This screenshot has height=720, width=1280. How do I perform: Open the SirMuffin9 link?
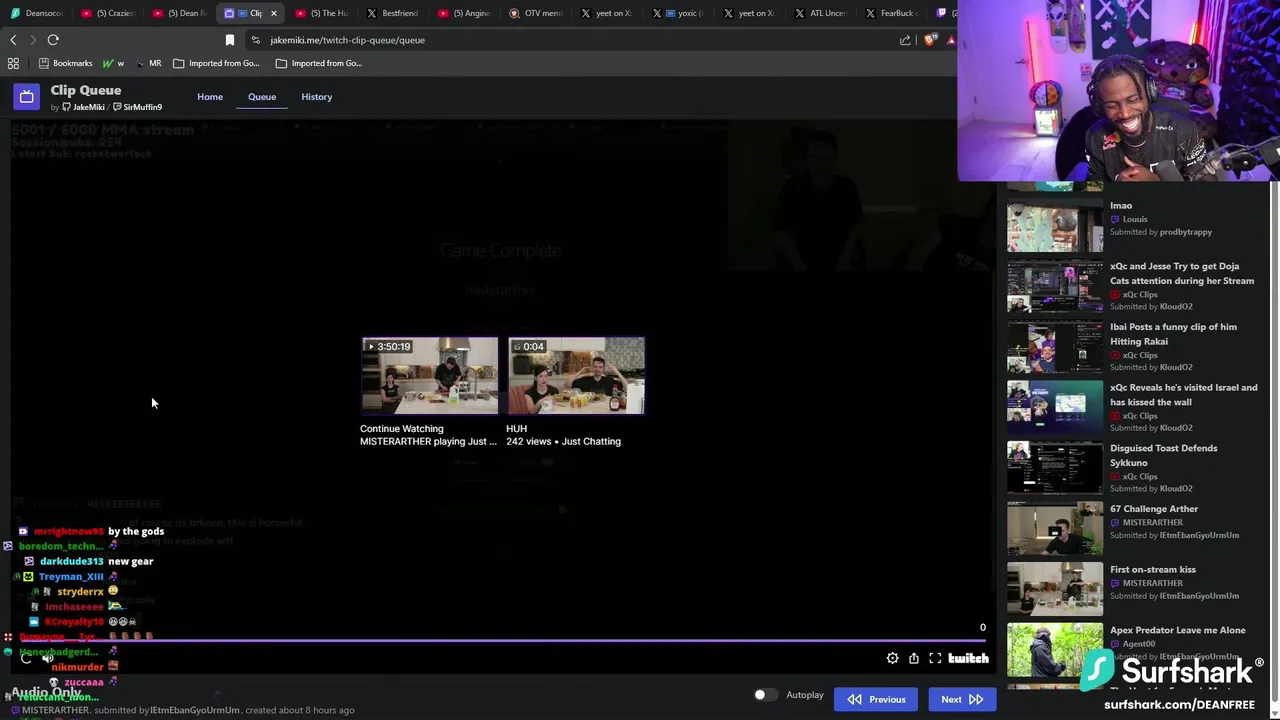137,107
